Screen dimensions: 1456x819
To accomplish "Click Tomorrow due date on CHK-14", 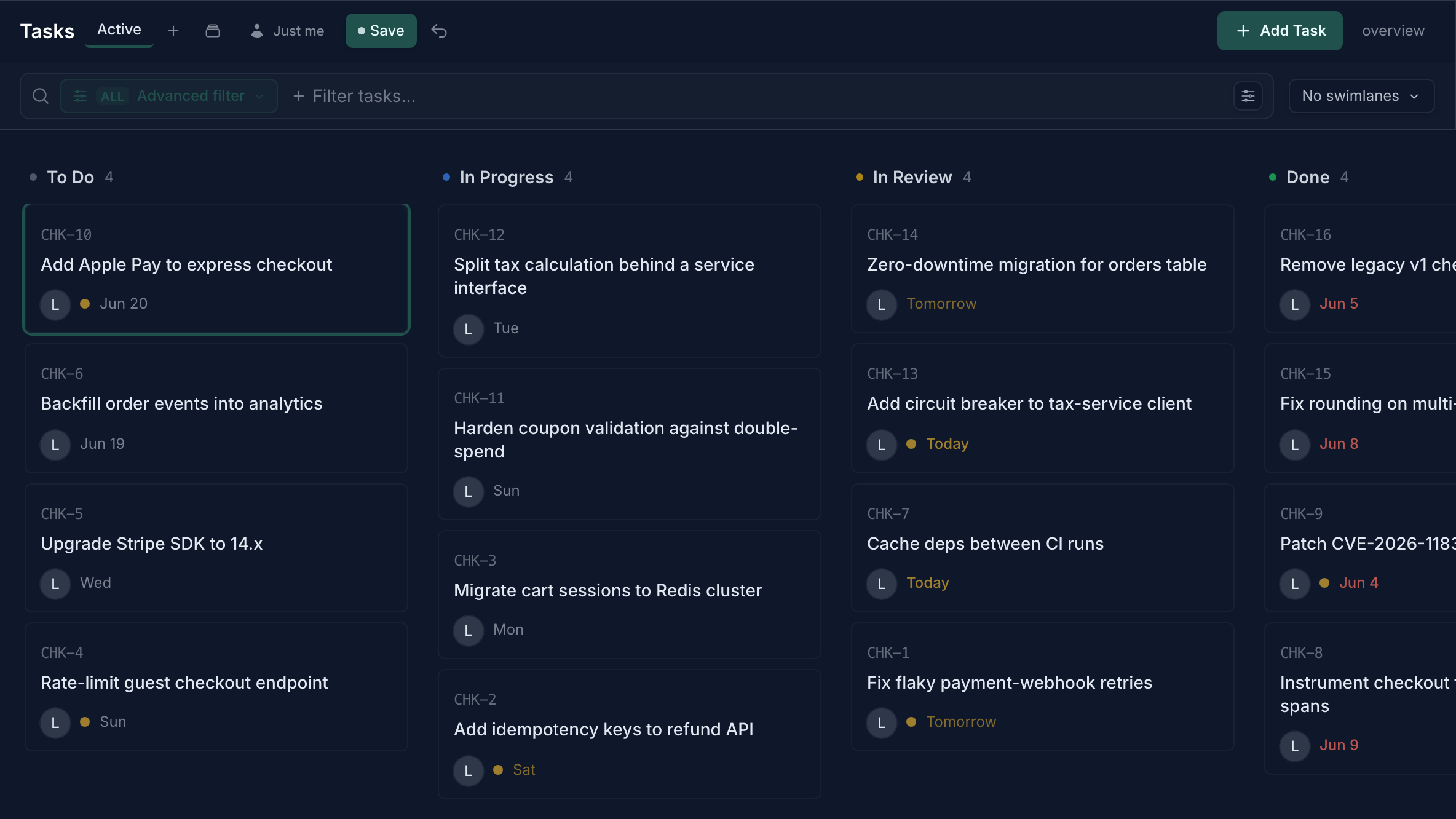I will point(941,304).
